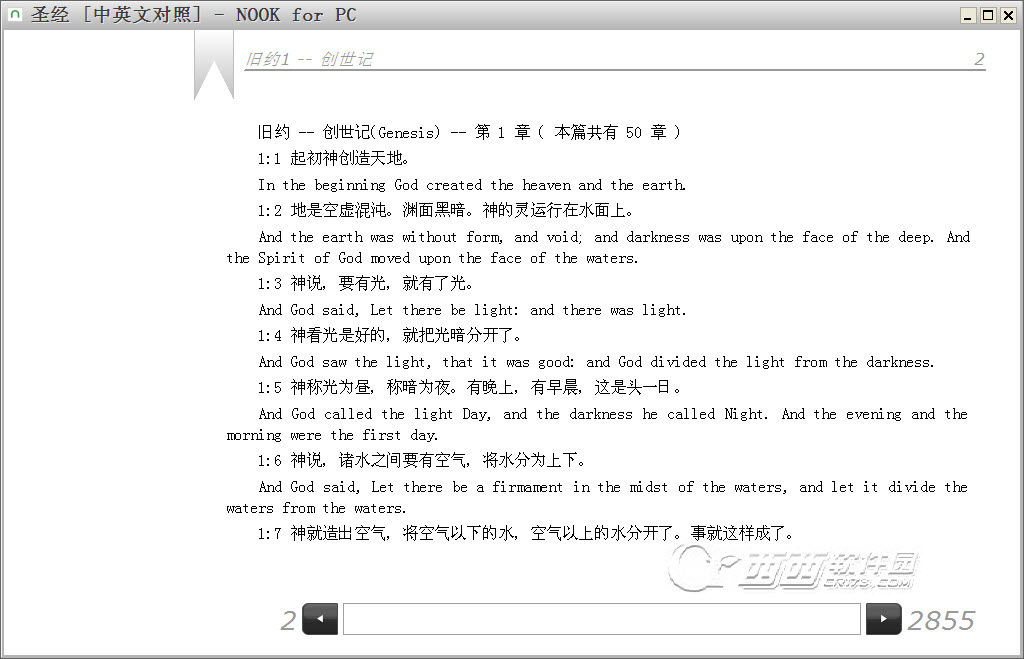This screenshot has height=659, width=1024.
Task: Click verse 1:5 神称光为昼
Action: [x=470, y=388]
